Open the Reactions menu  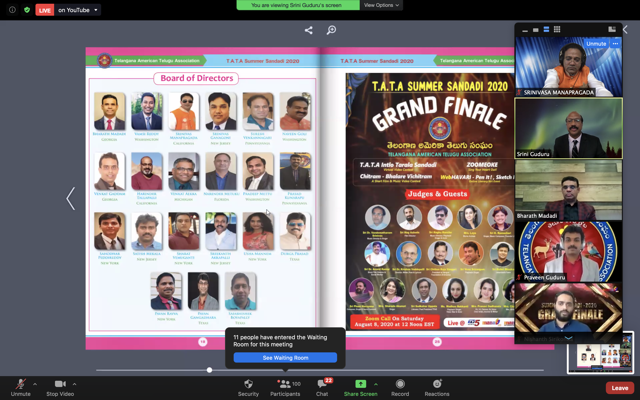(x=437, y=387)
